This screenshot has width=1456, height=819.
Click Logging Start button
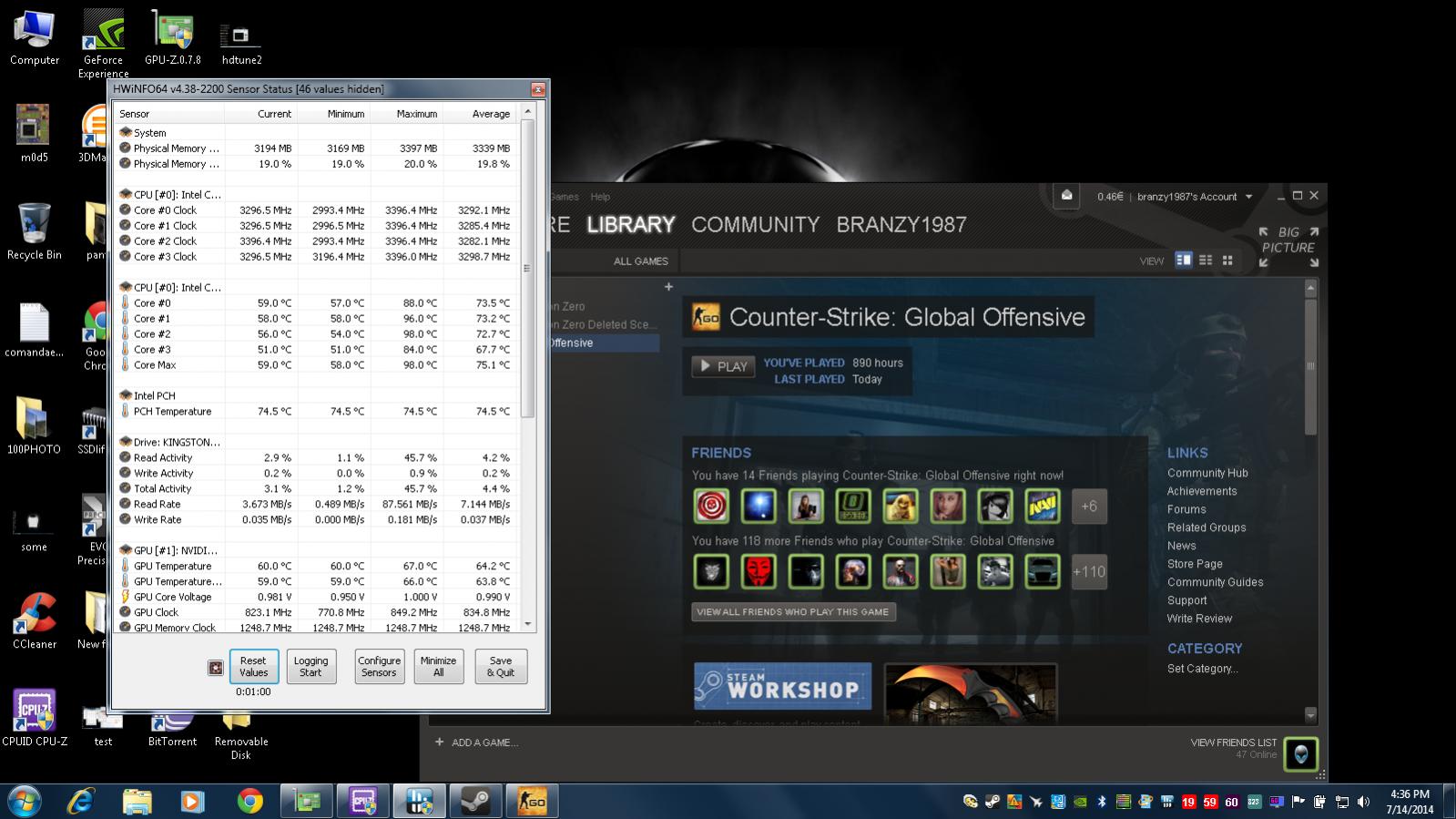pyautogui.click(x=311, y=667)
